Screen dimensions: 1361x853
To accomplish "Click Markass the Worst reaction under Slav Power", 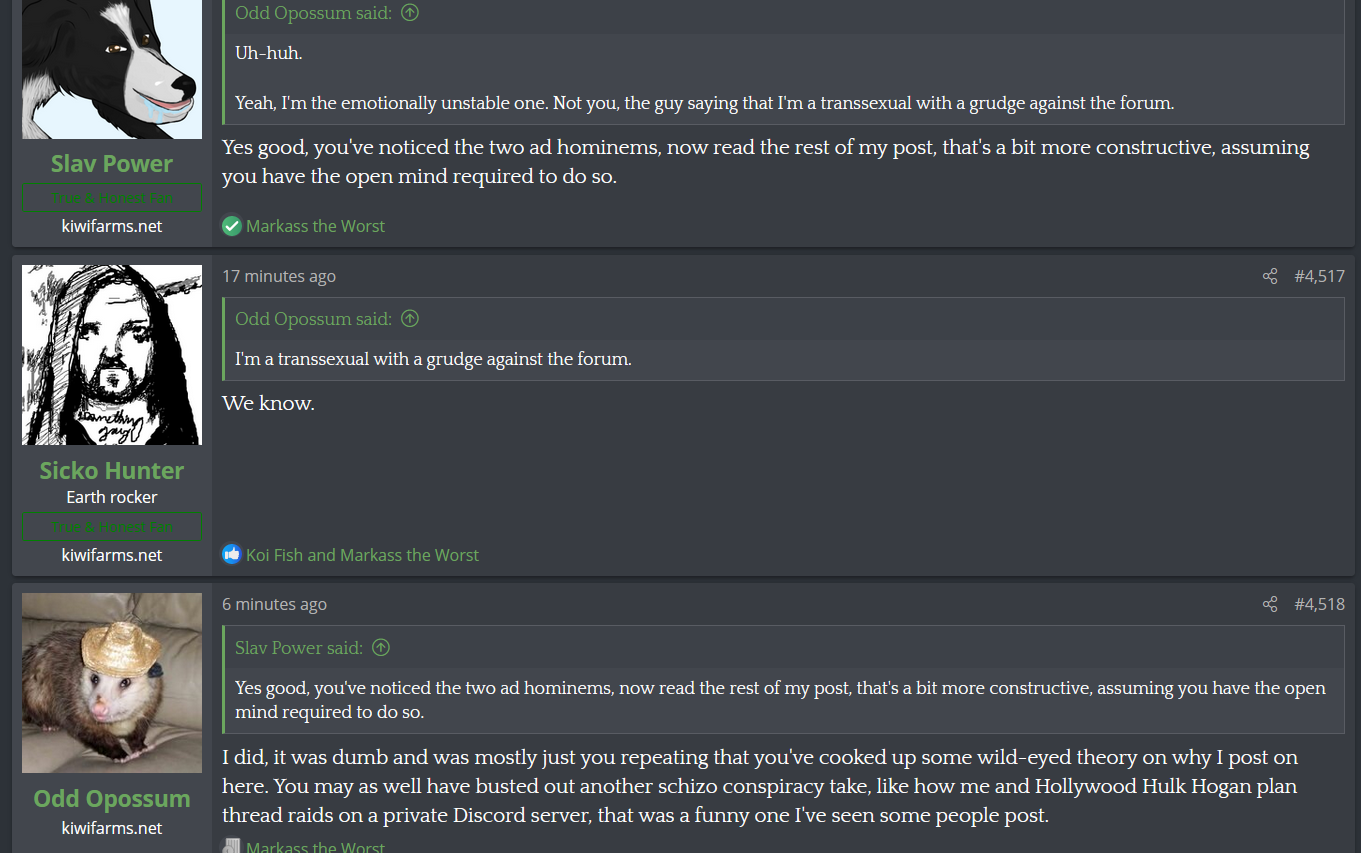I will (x=315, y=226).
